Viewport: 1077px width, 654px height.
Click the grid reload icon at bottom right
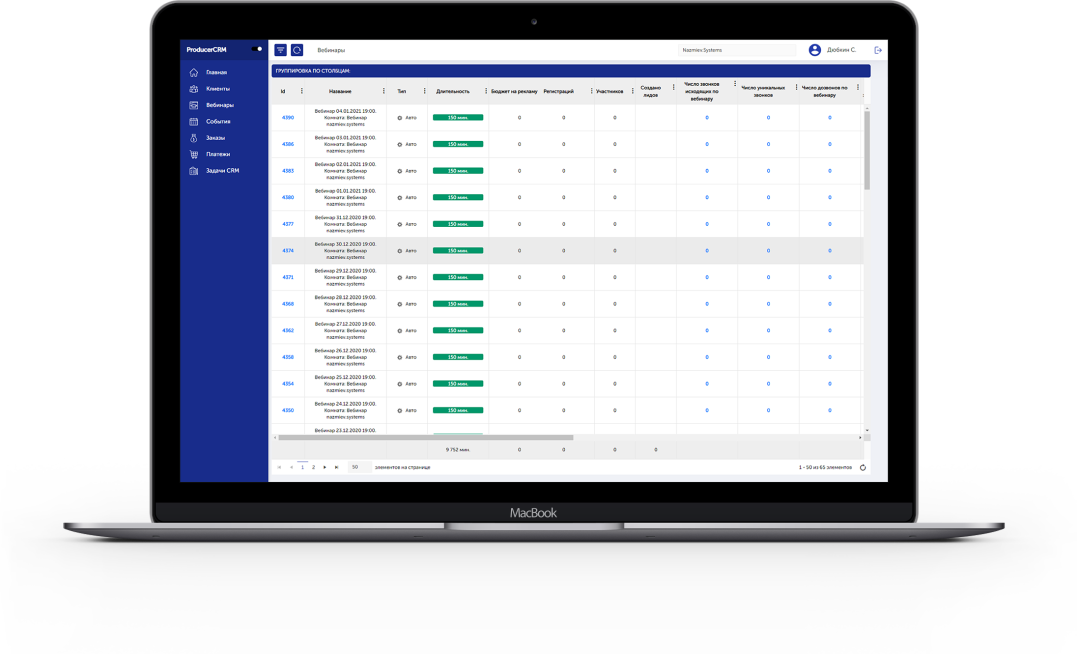coord(863,467)
